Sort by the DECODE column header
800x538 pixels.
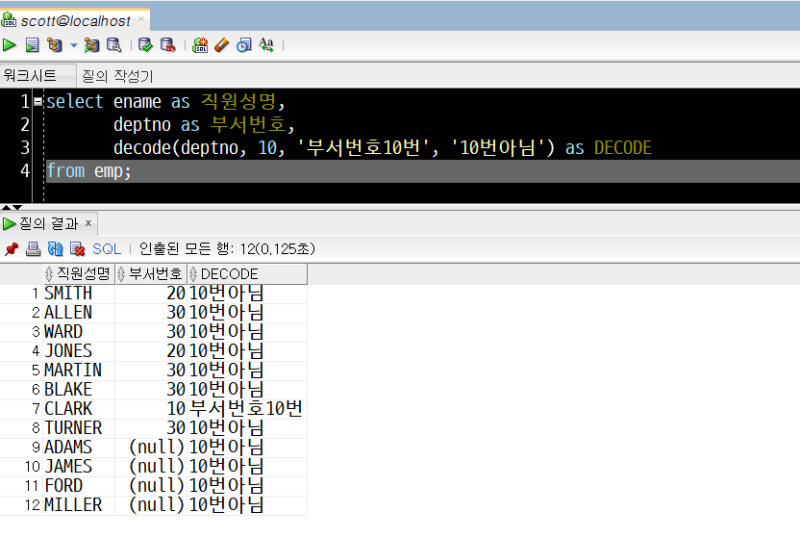(x=247, y=274)
